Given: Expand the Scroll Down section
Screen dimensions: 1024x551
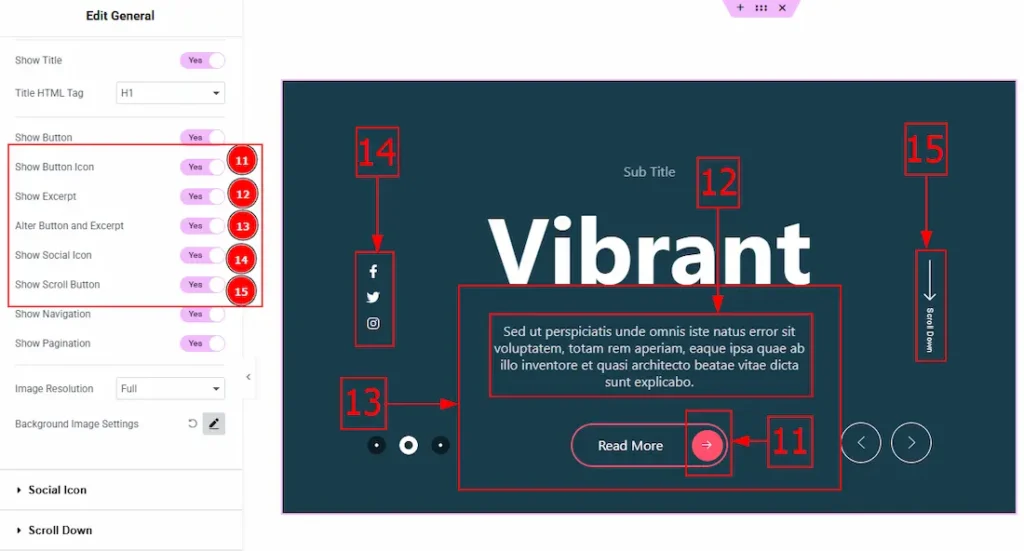Looking at the screenshot, I should coord(60,530).
